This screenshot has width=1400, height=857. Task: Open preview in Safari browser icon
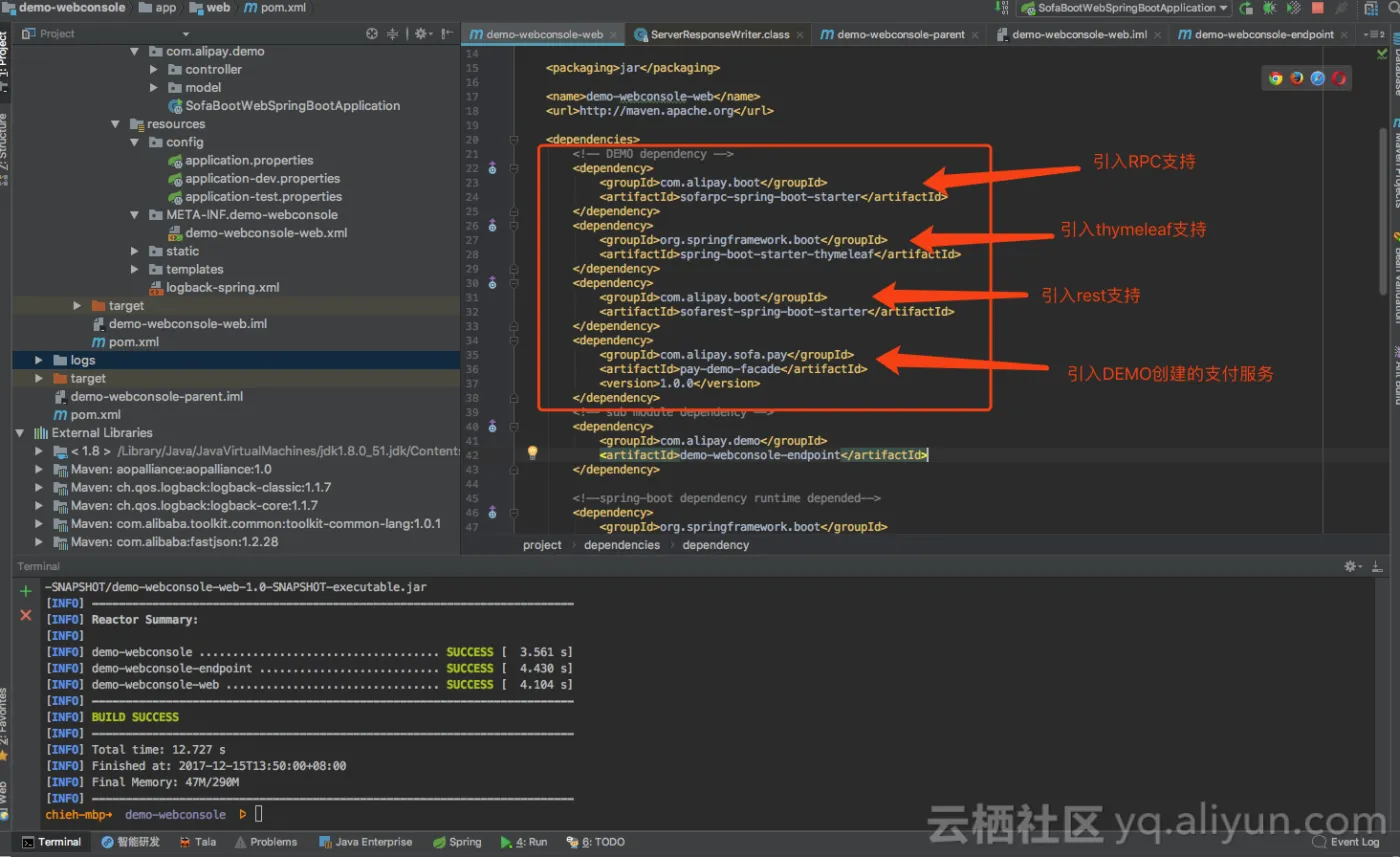coord(1318,78)
